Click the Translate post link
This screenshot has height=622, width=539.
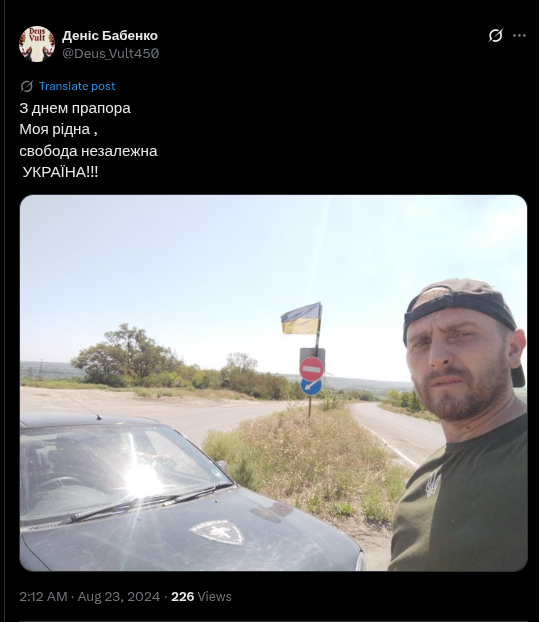pos(77,86)
